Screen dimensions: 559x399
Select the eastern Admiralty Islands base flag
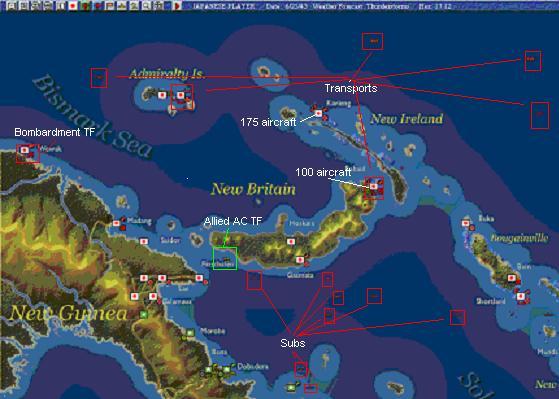[181, 95]
